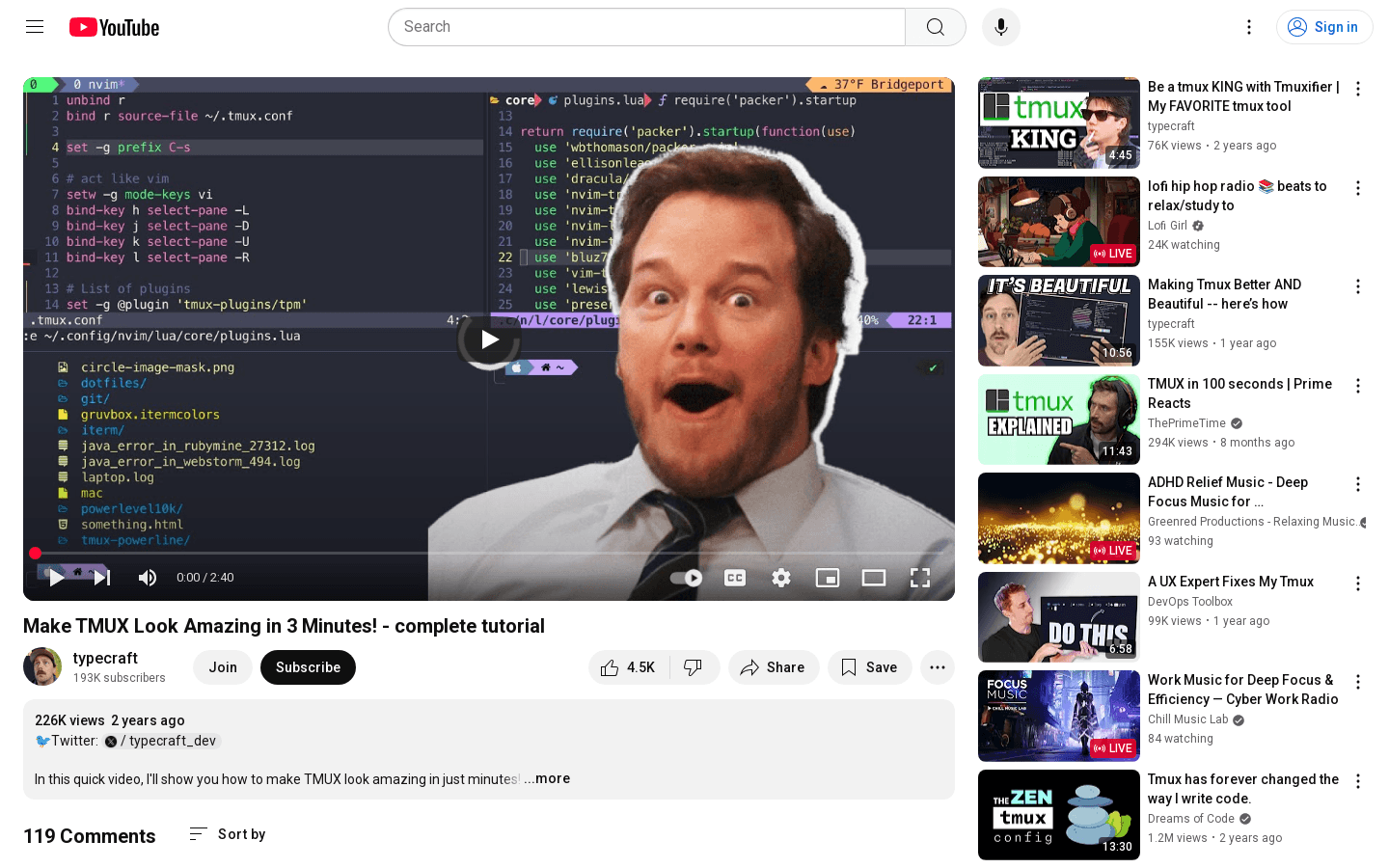
Task: Open the three-dot menu next to Sign in
Action: [x=1248, y=27]
